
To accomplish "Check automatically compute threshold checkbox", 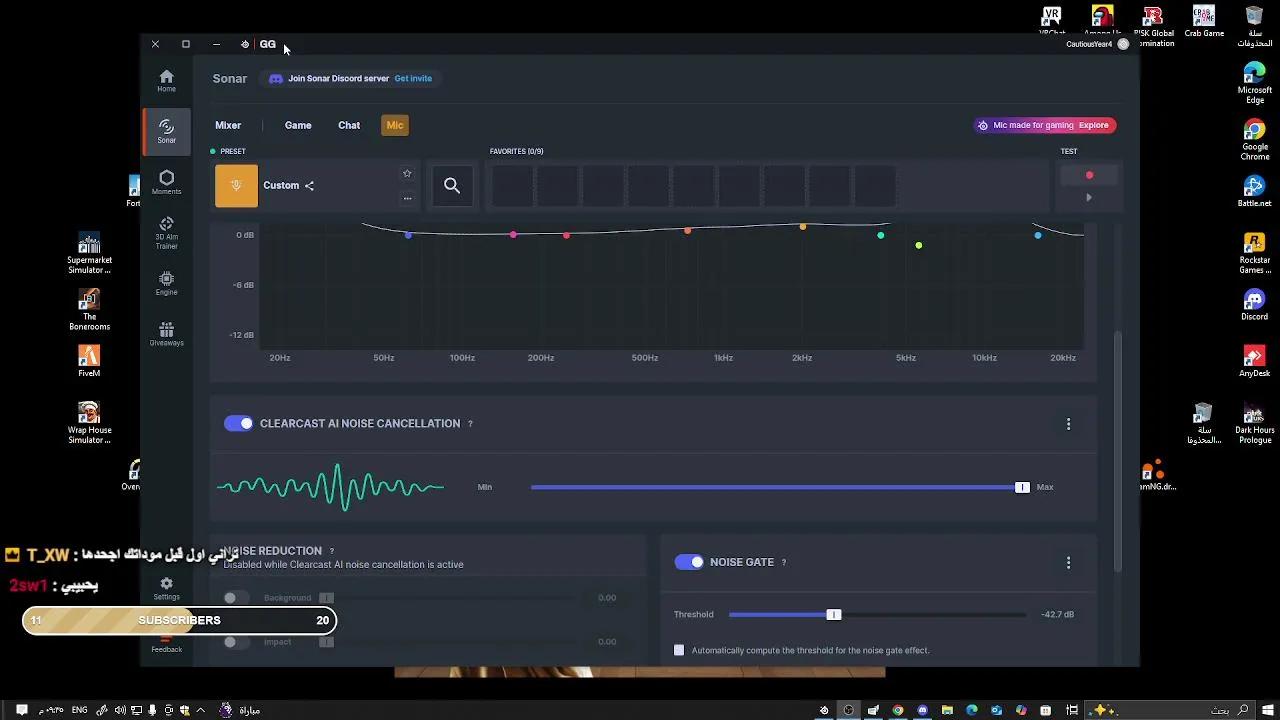I will (x=679, y=651).
